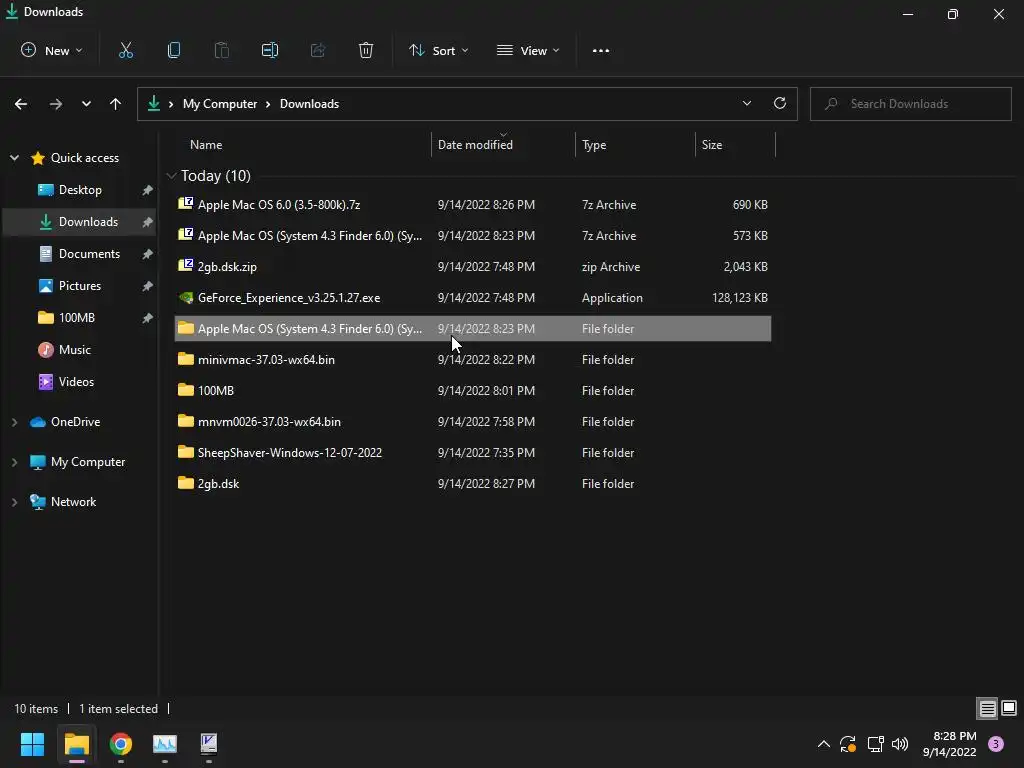Go forward with the right arrow
The image size is (1024, 768).
pos(56,104)
